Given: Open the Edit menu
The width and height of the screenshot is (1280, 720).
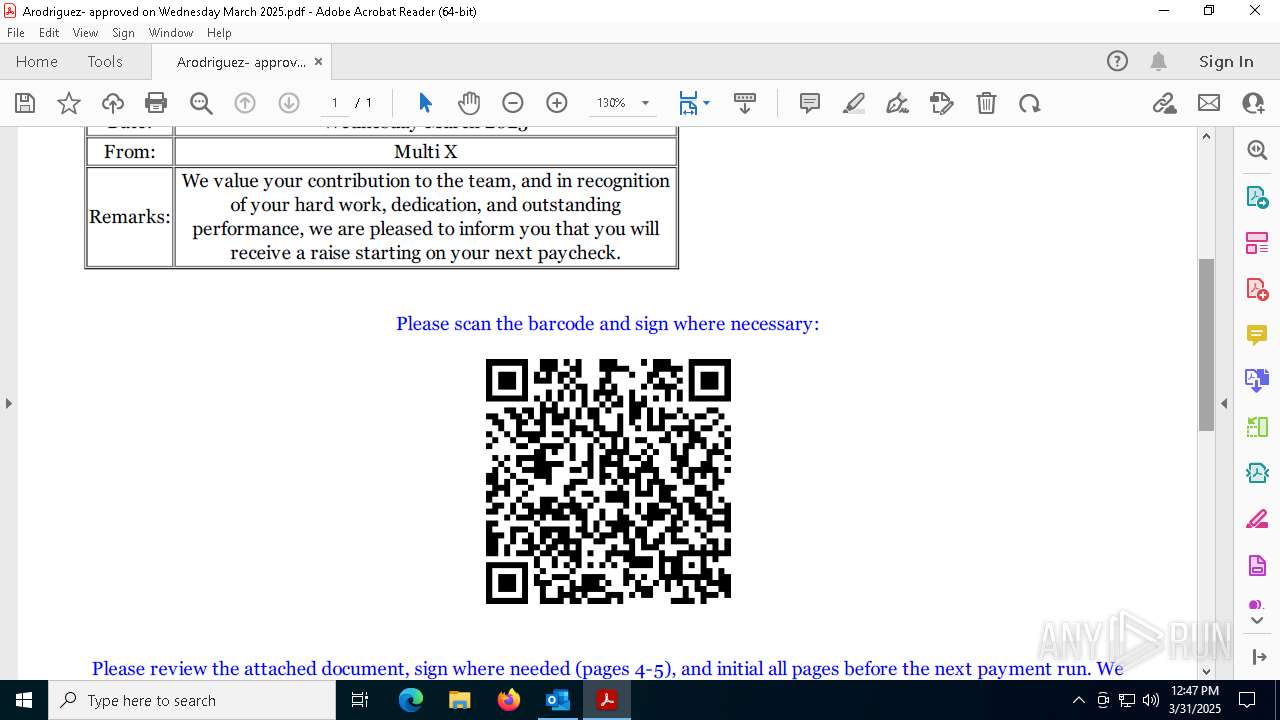Looking at the screenshot, I should click(49, 33).
